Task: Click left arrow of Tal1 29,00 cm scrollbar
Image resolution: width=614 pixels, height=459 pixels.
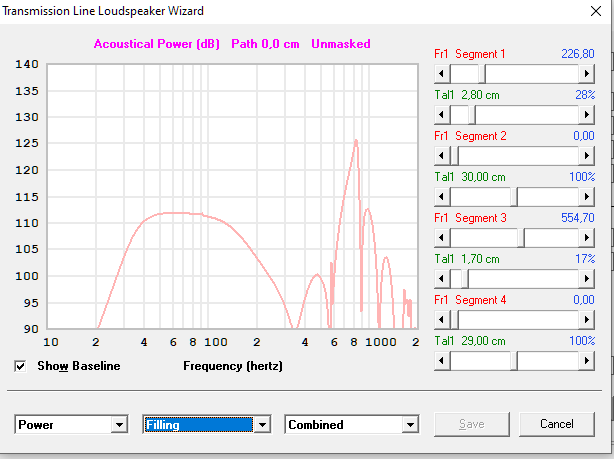Action: tap(442, 361)
